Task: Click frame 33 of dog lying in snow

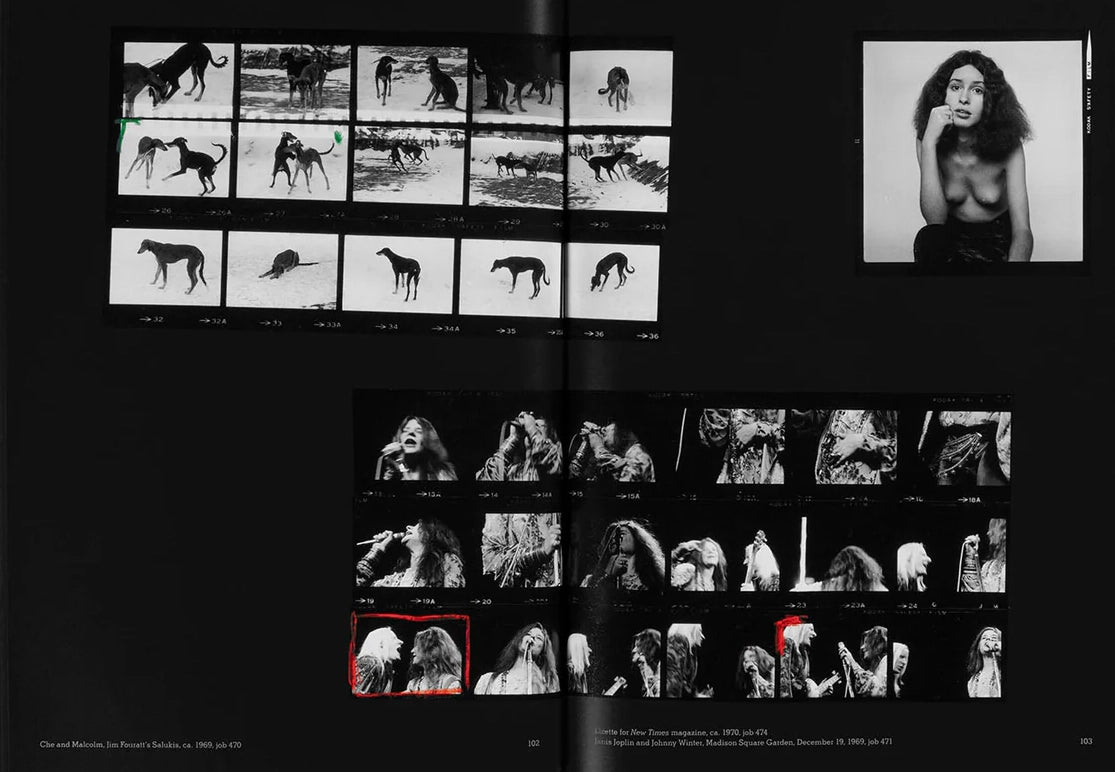Action: click(282, 271)
